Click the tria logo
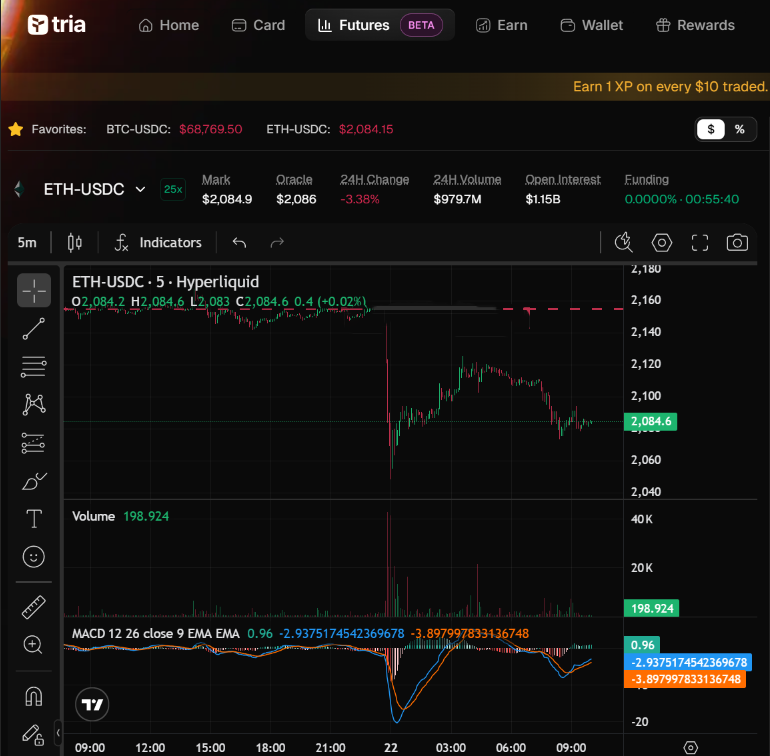This screenshot has width=770, height=756. [56, 25]
